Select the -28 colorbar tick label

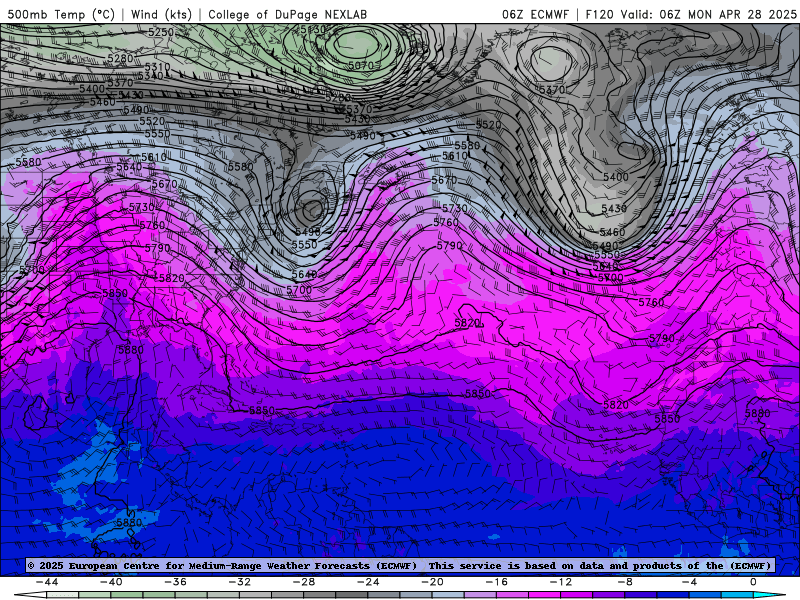click(x=304, y=582)
